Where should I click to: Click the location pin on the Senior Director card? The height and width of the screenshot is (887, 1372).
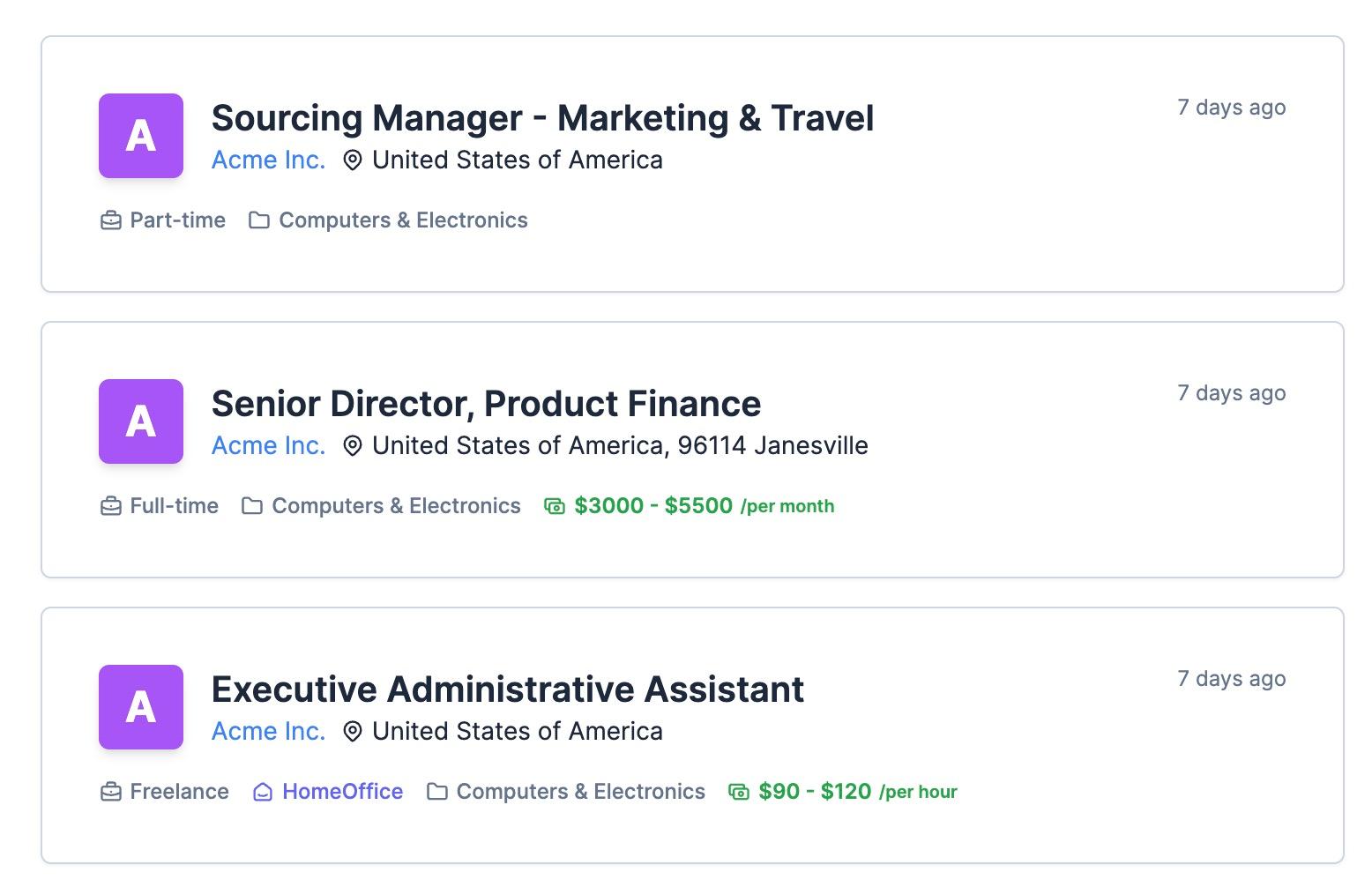(x=352, y=445)
